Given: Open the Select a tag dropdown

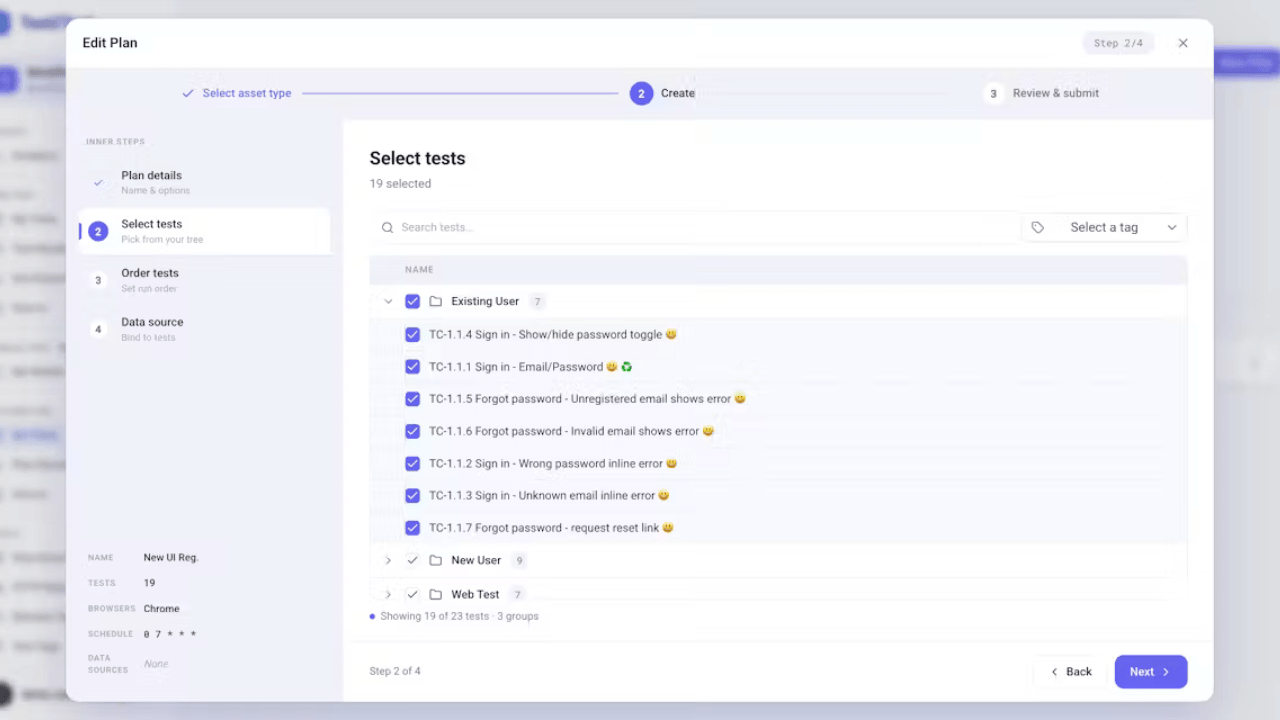Looking at the screenshot, I should [x=1104, y=227].
